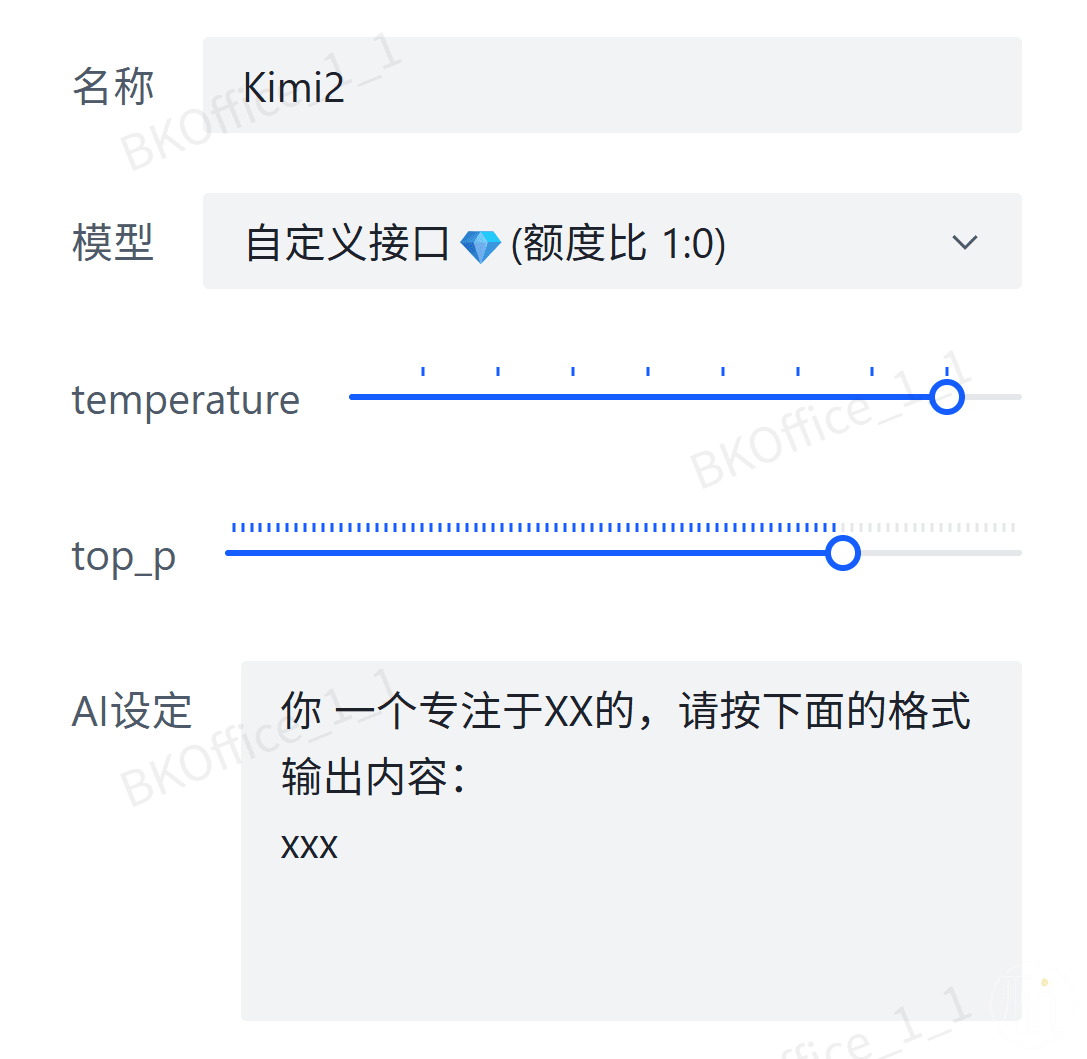The width and height of the screenshot is (1087, 1059).
Task: Click the gray unfilled portion of top_p track
Action: 941,553
